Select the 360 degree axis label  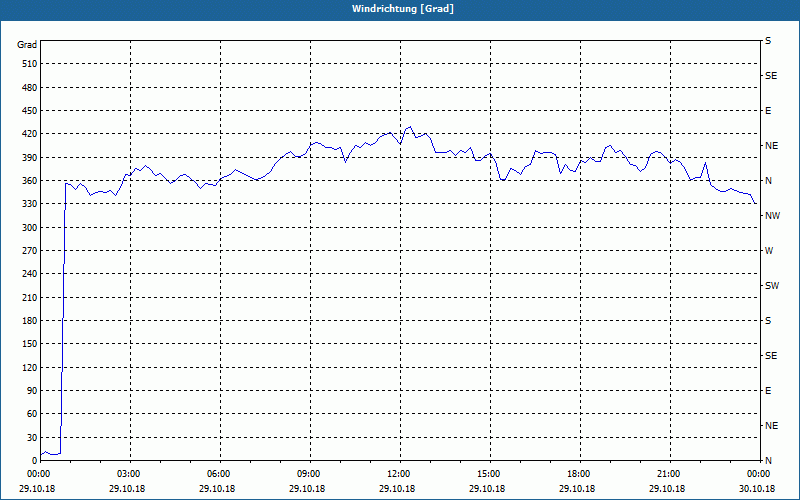(29, 181)
